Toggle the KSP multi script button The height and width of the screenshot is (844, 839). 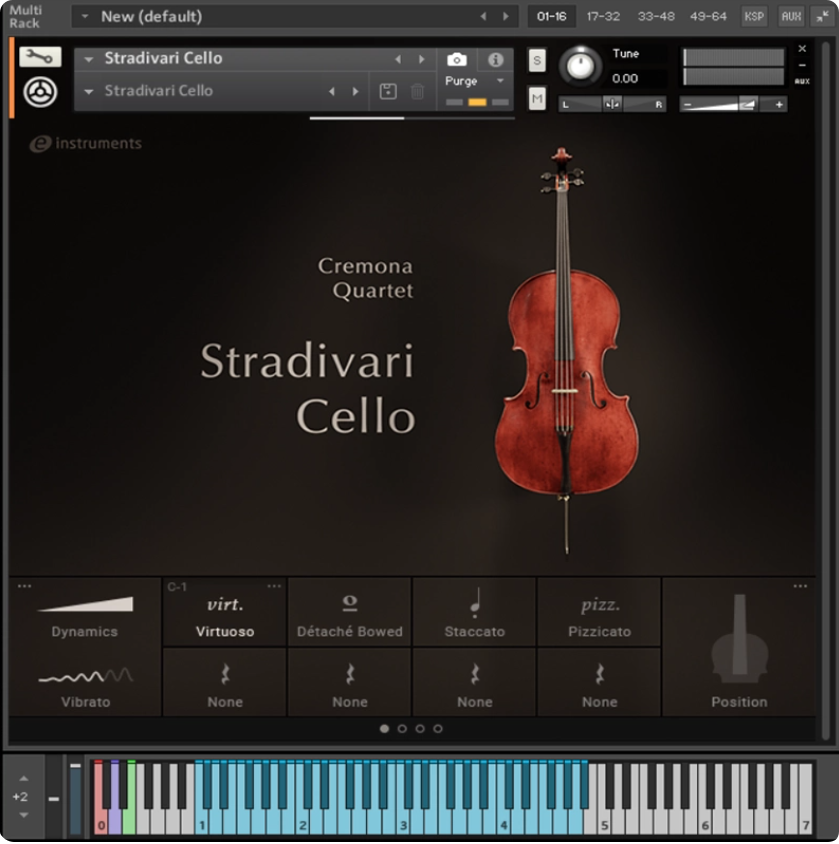coord(753,17)
